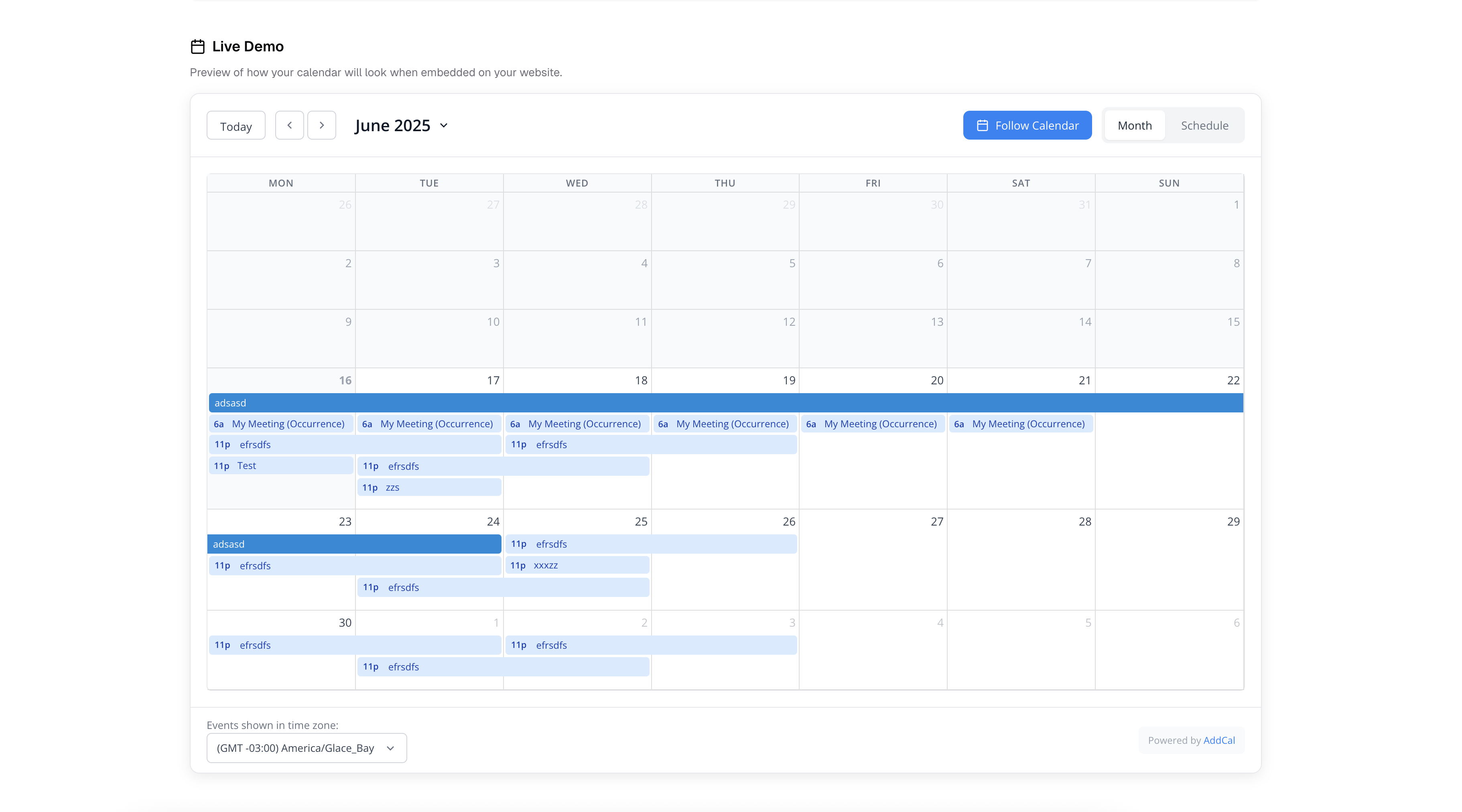Click the Today button
The height and width of the screenshot is (812, 1462).
(236, 125)
